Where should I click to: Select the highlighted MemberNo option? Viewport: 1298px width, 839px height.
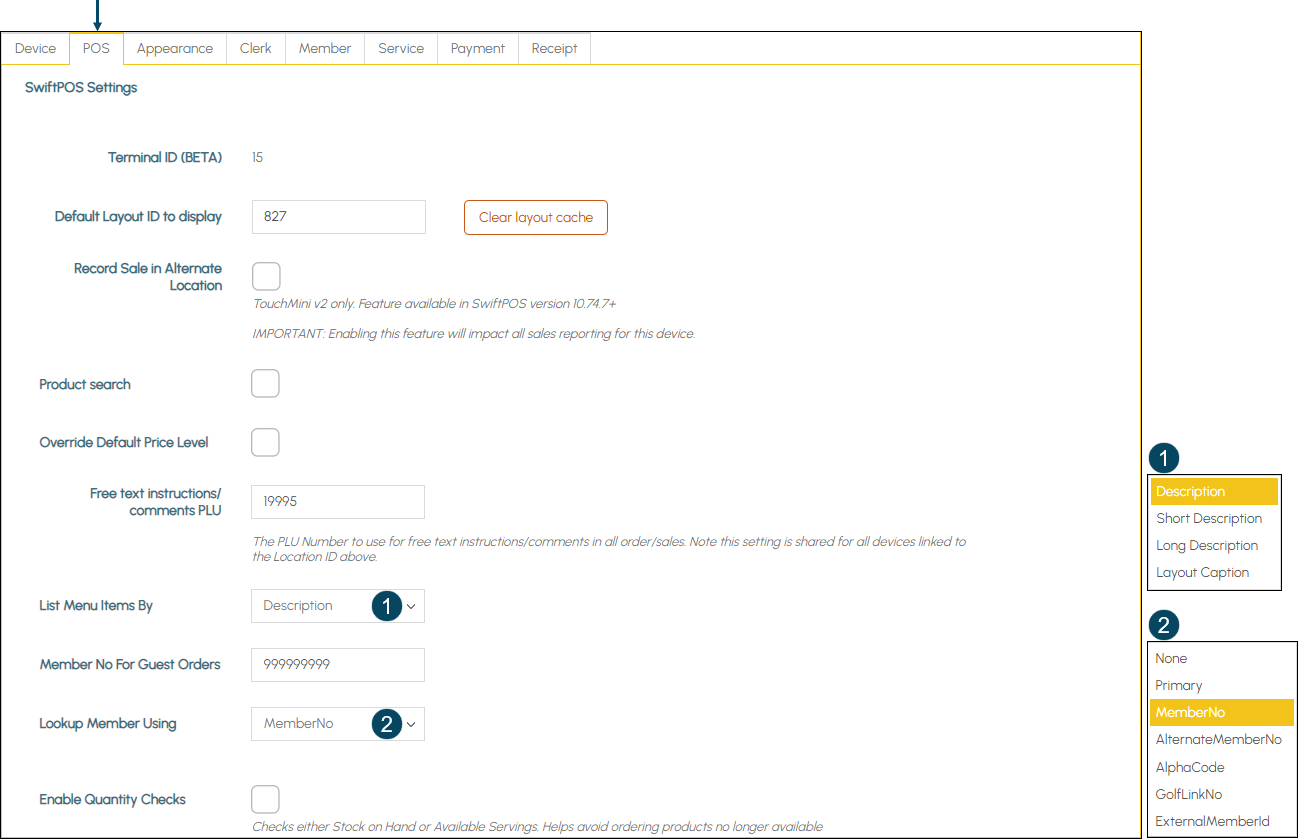pyautogui.click(x=1222, y=712)
